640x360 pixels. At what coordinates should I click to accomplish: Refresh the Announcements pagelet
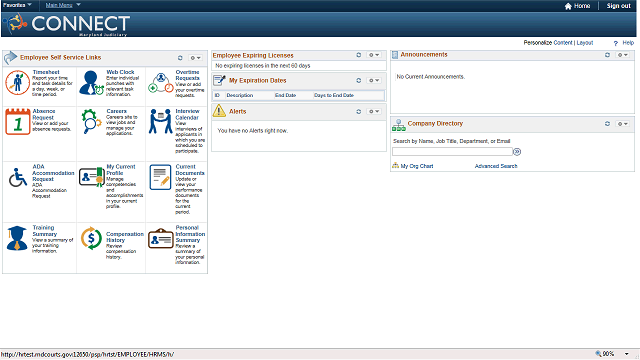click(x=607, y=55)
